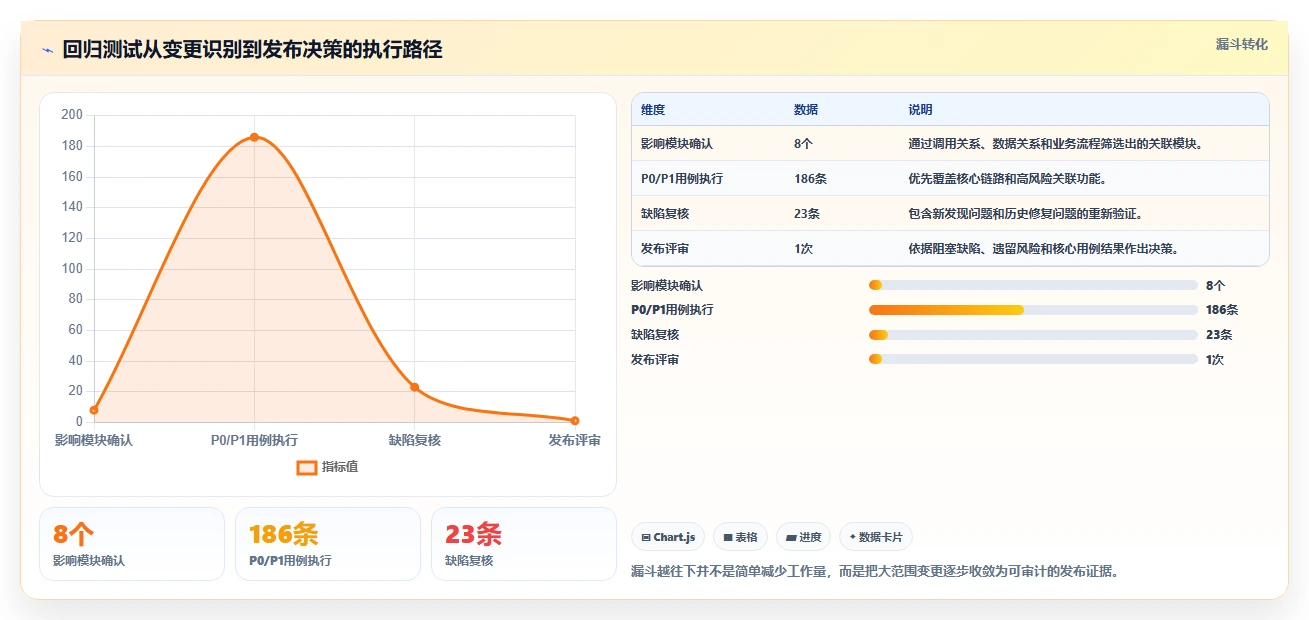1309x620 pixels.
Task: Click the lightning icon beside the title
Action: [x=47, y=50]
